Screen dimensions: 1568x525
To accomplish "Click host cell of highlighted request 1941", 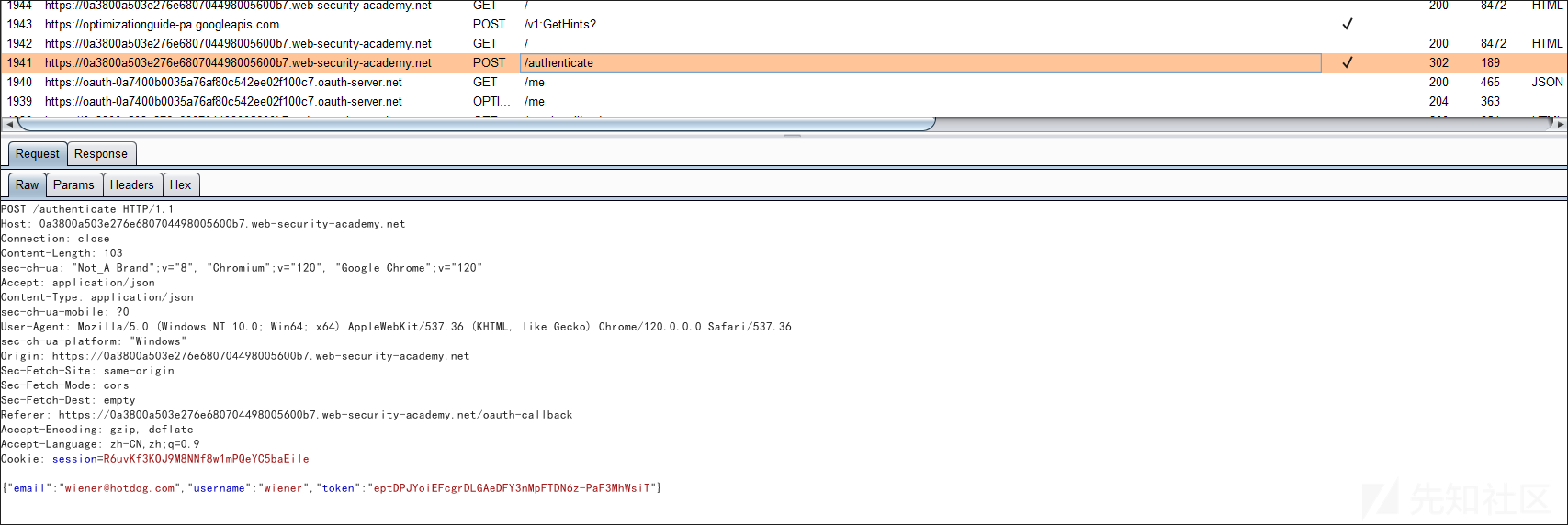I will coord(238,62).
